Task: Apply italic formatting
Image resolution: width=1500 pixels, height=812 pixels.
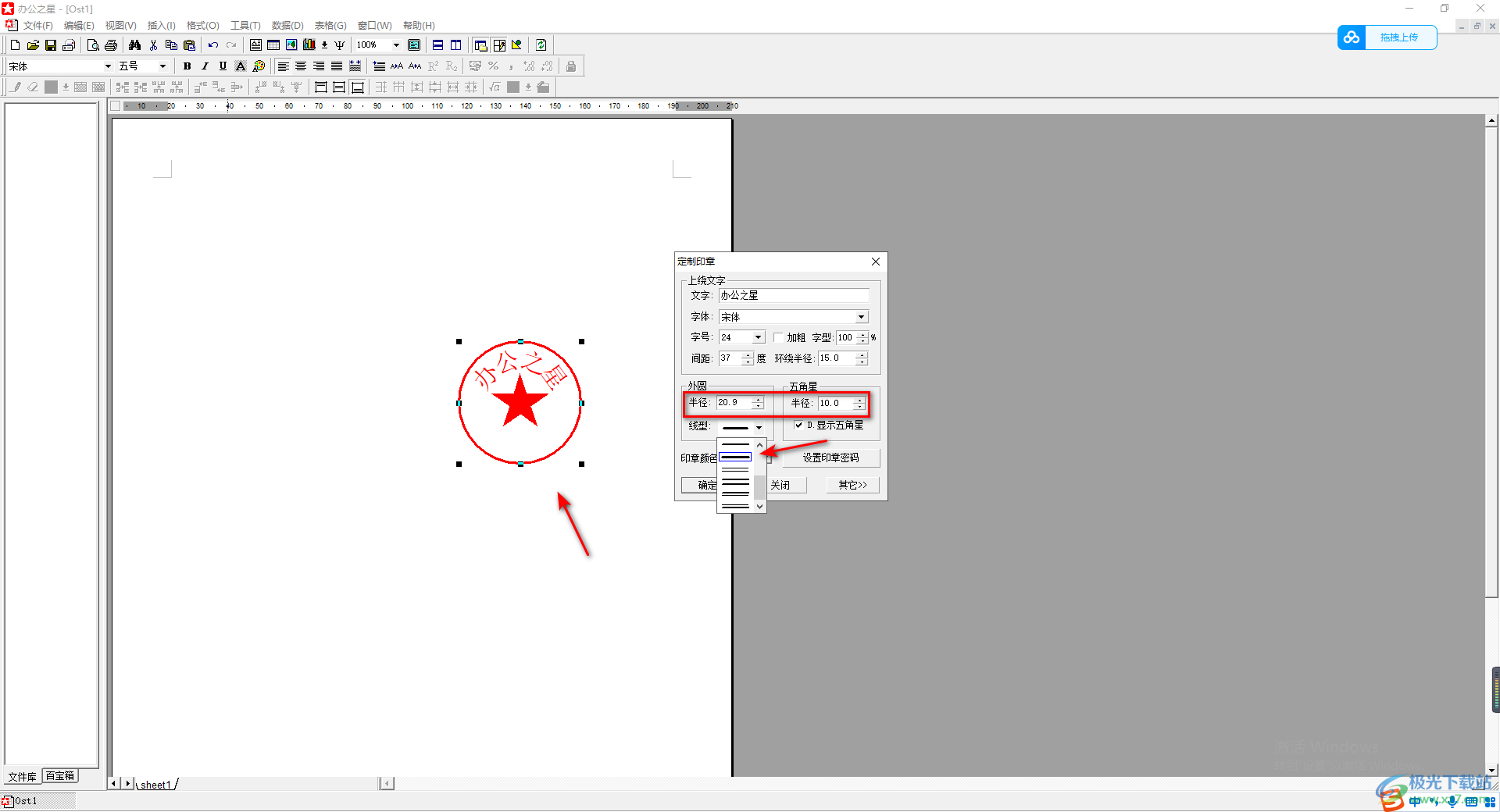Action: tap(205, 66)
